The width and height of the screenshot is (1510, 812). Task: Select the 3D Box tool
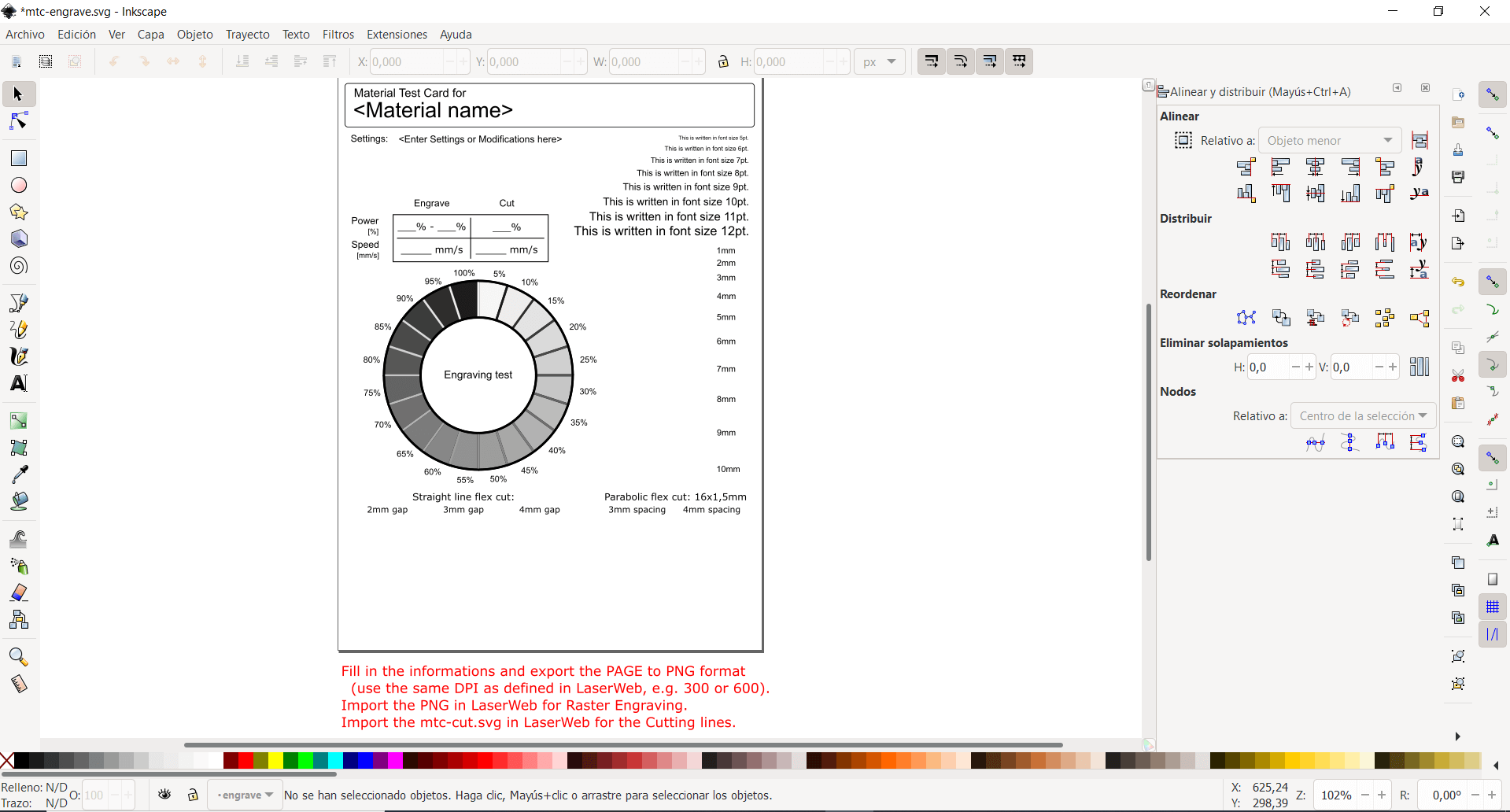tap(19, 238)
